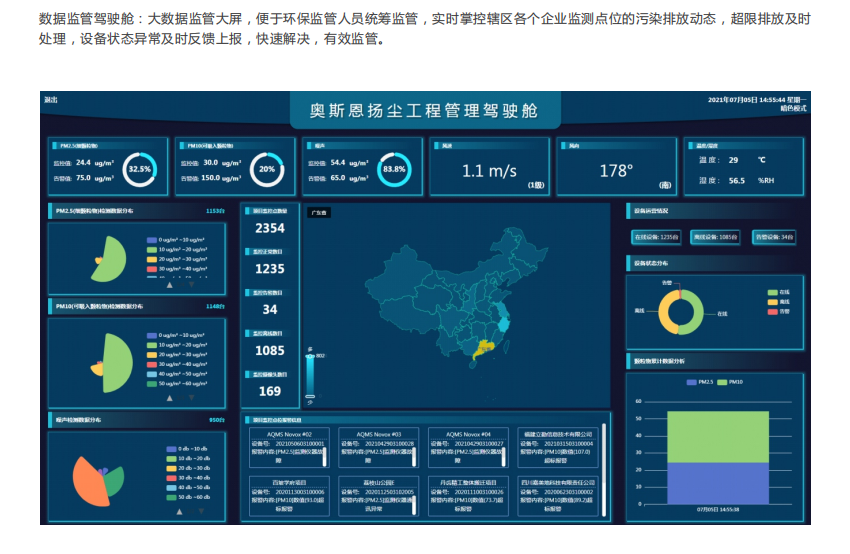This screenshot has width=850, height=554.
Task: Toggle PM10 chart legend 40~50 ug/m³ entry
Action: point(177,374)
